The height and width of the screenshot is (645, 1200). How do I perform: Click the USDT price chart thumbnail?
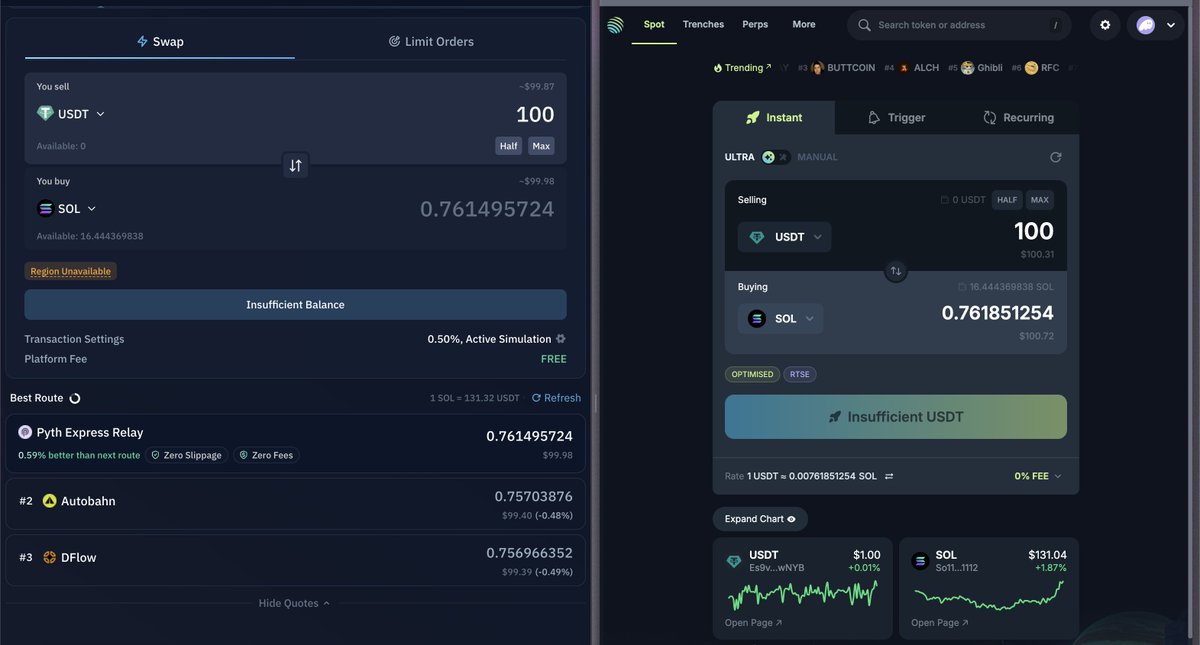tap(803, 595)
